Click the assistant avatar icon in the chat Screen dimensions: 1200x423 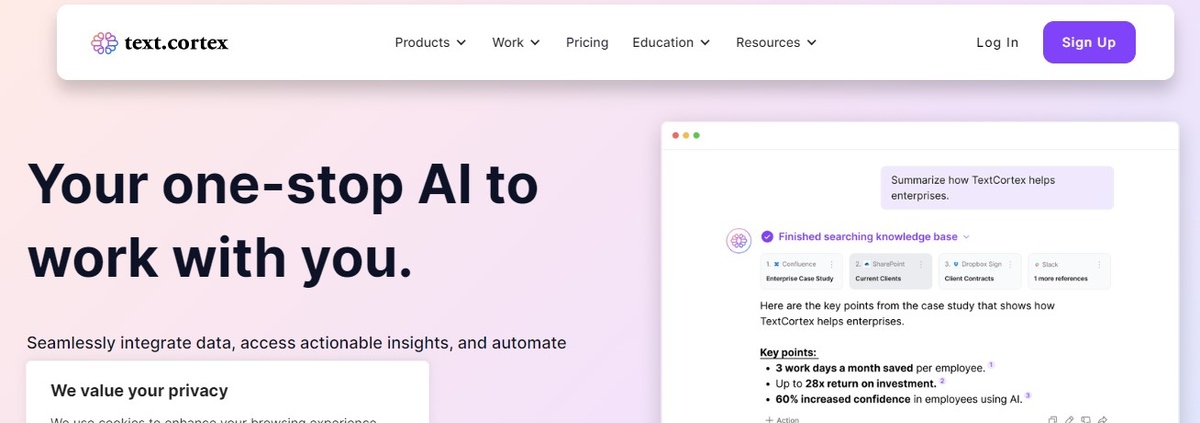tap(738, 239)
